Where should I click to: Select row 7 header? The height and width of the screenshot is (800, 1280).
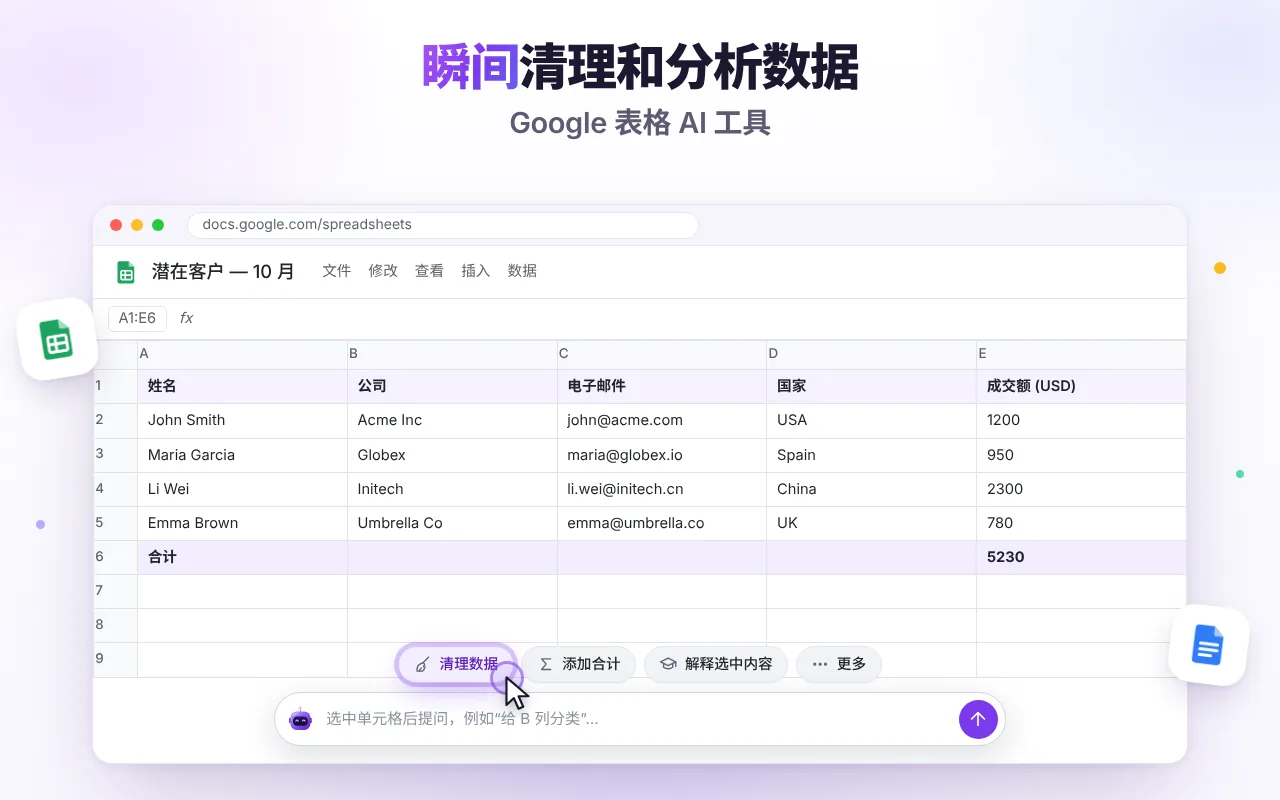tap(115, 591)
